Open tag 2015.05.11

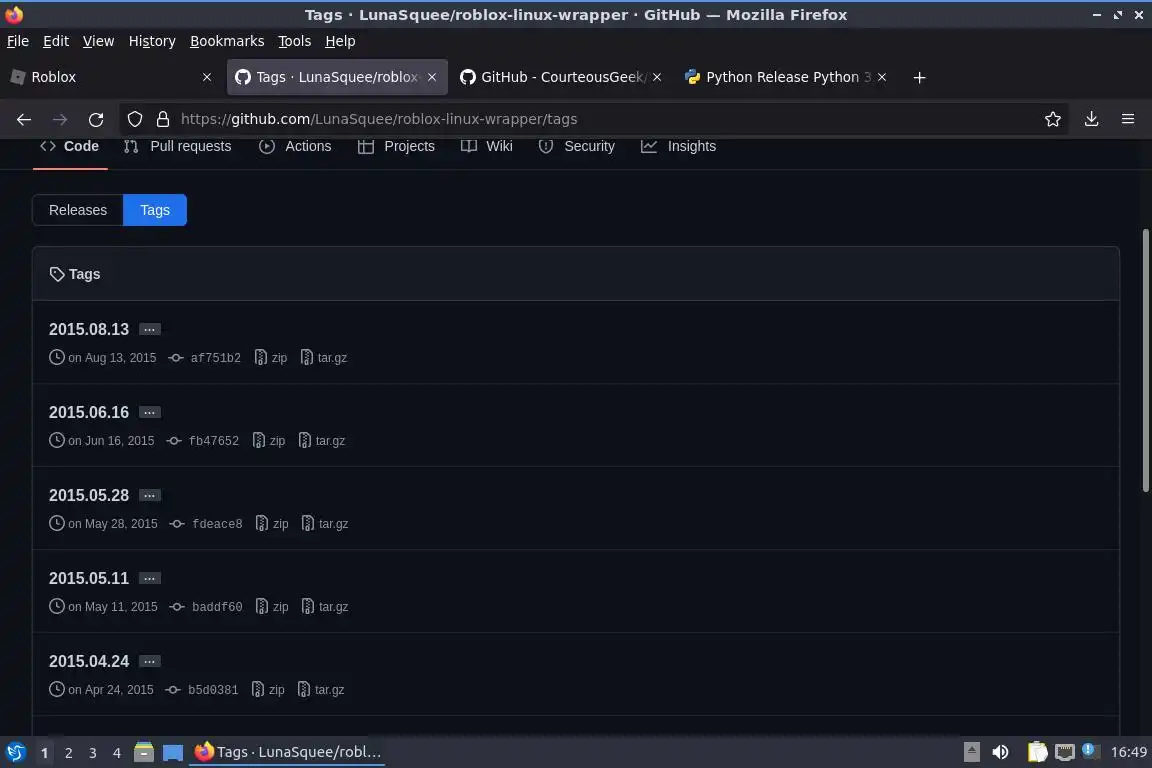pos(89,578)
